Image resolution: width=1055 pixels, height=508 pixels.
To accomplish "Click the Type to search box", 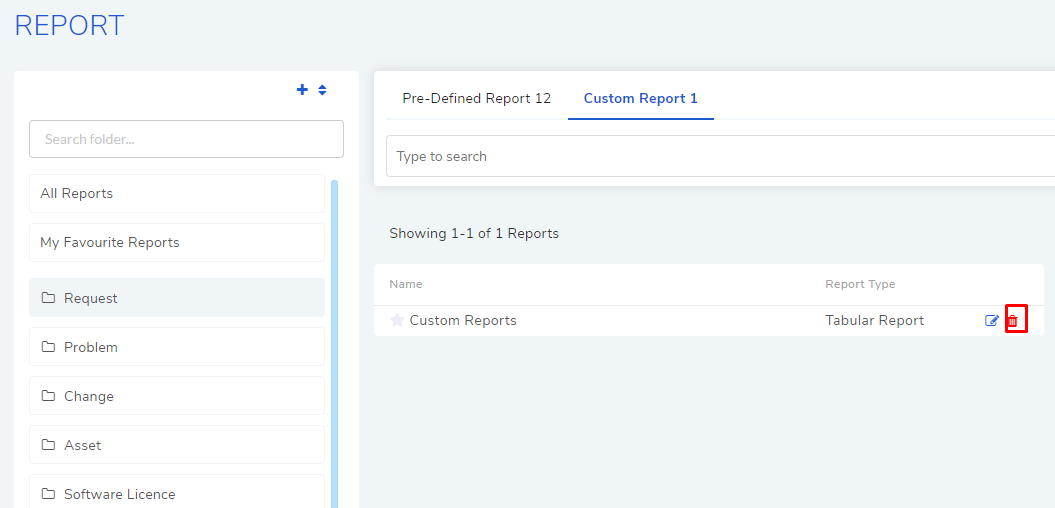I will coord(720,156).
